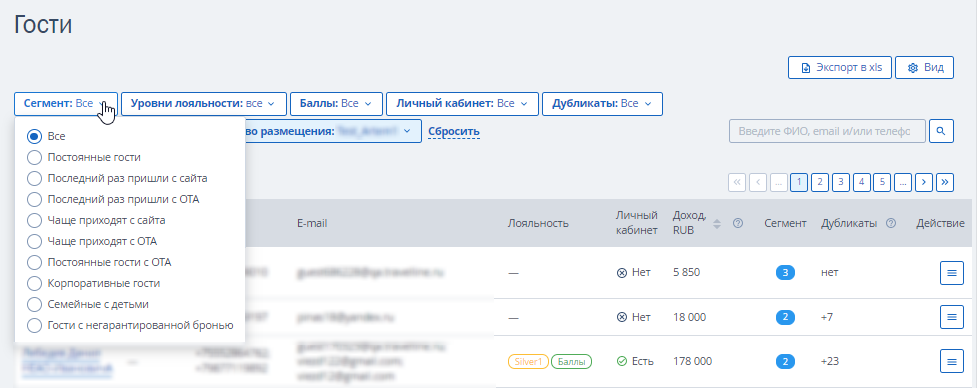Choose 'Последний раз пришли с сайта' option
The width and height of the screenshot is (977, 388).
point(34,178)
